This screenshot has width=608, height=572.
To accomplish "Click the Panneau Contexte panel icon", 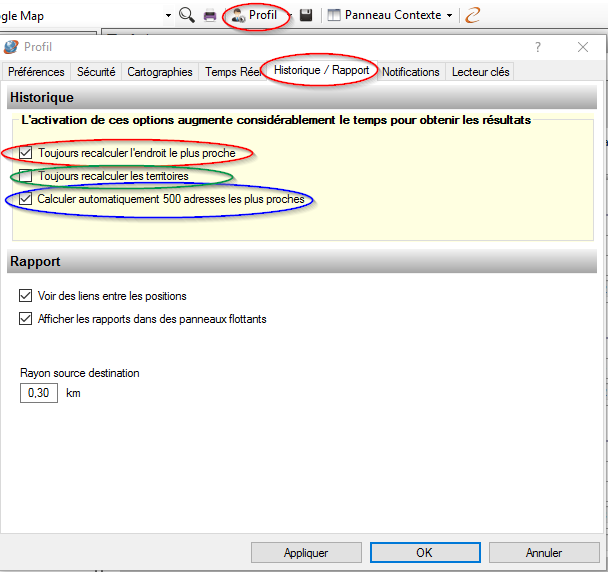I will coord(334,15).
